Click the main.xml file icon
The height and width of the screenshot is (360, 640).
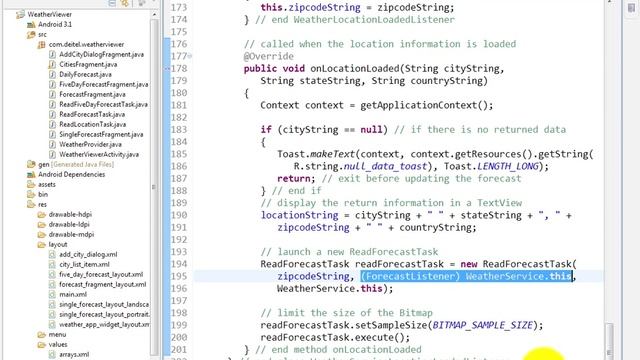pyautogui.click(x=52, y=294)
